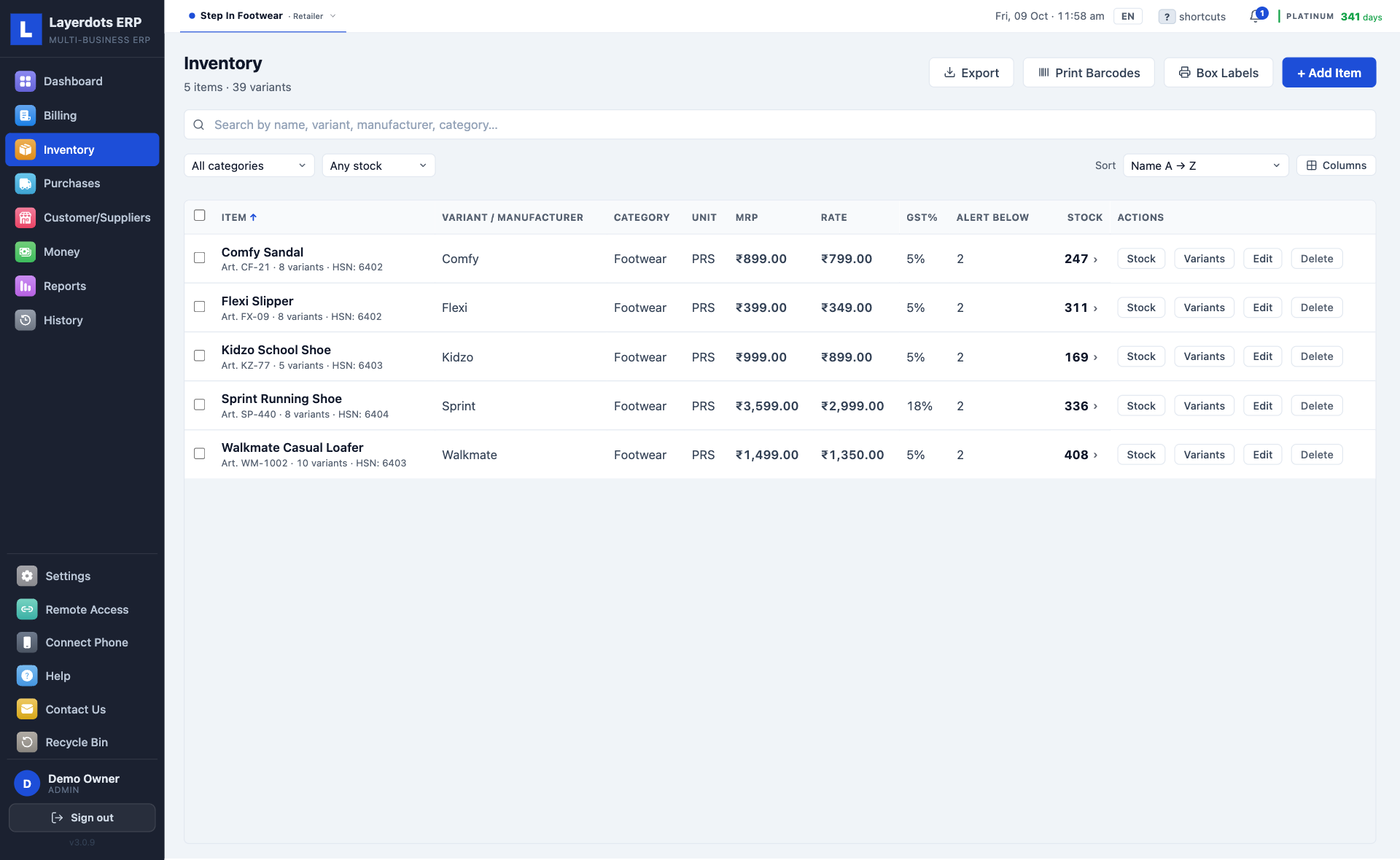Expand the Step In Footwear business switcher
This screenshot has height=860, width=1400.
[263, 16]
